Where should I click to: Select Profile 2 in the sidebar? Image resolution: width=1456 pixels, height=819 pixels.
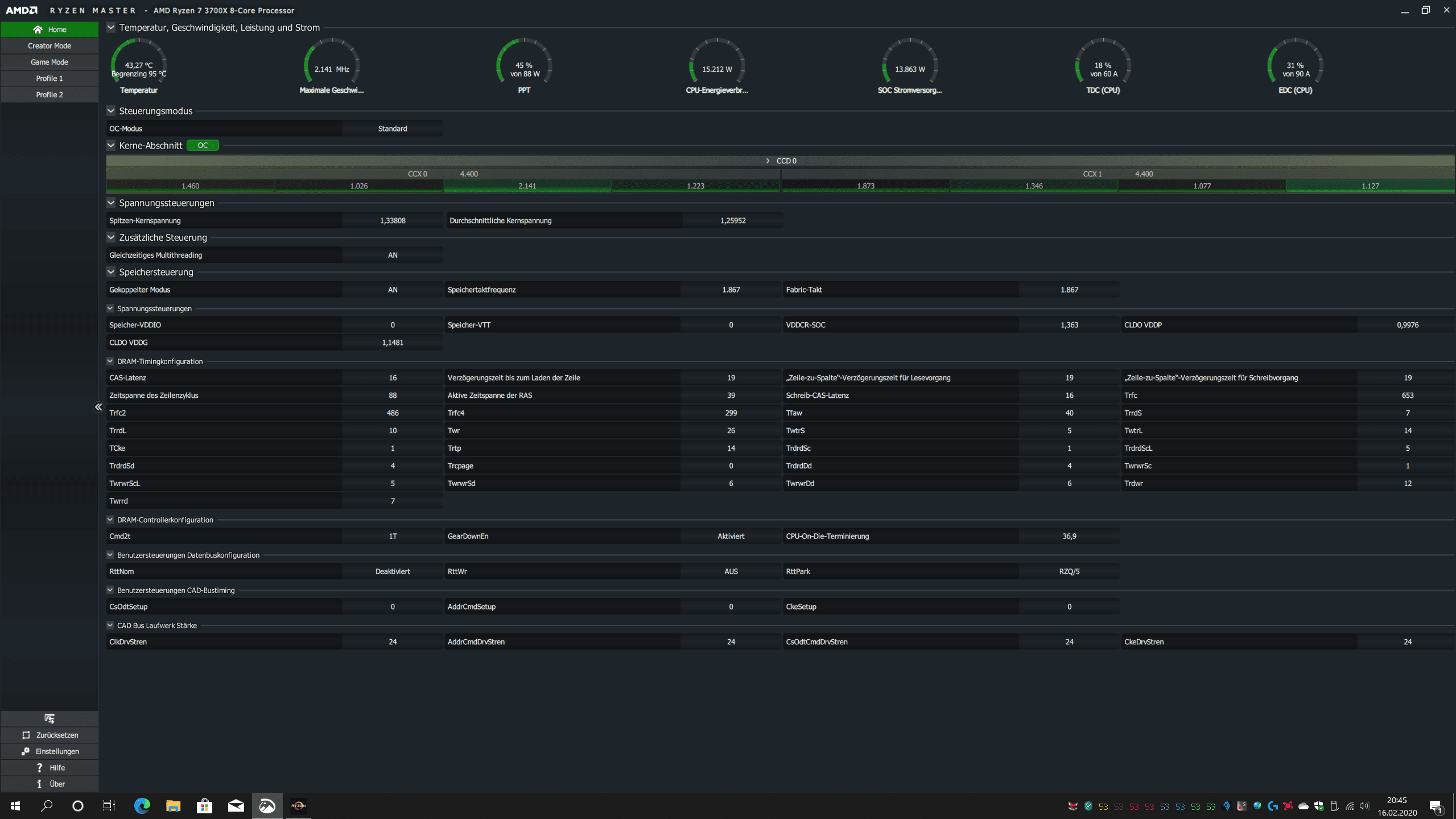click(x=50, y=95)
